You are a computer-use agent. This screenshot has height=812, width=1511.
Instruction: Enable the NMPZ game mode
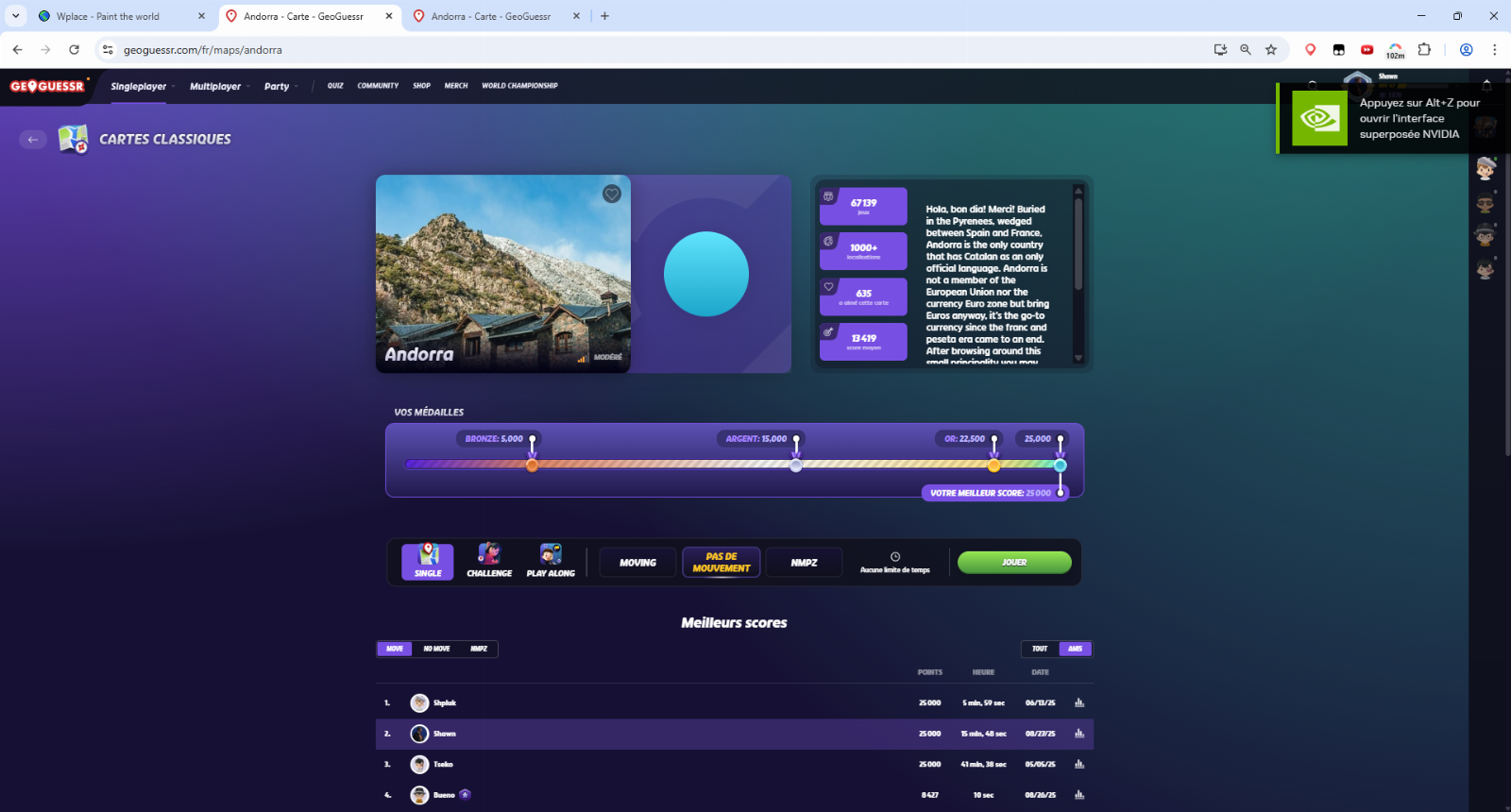[804, 563]
